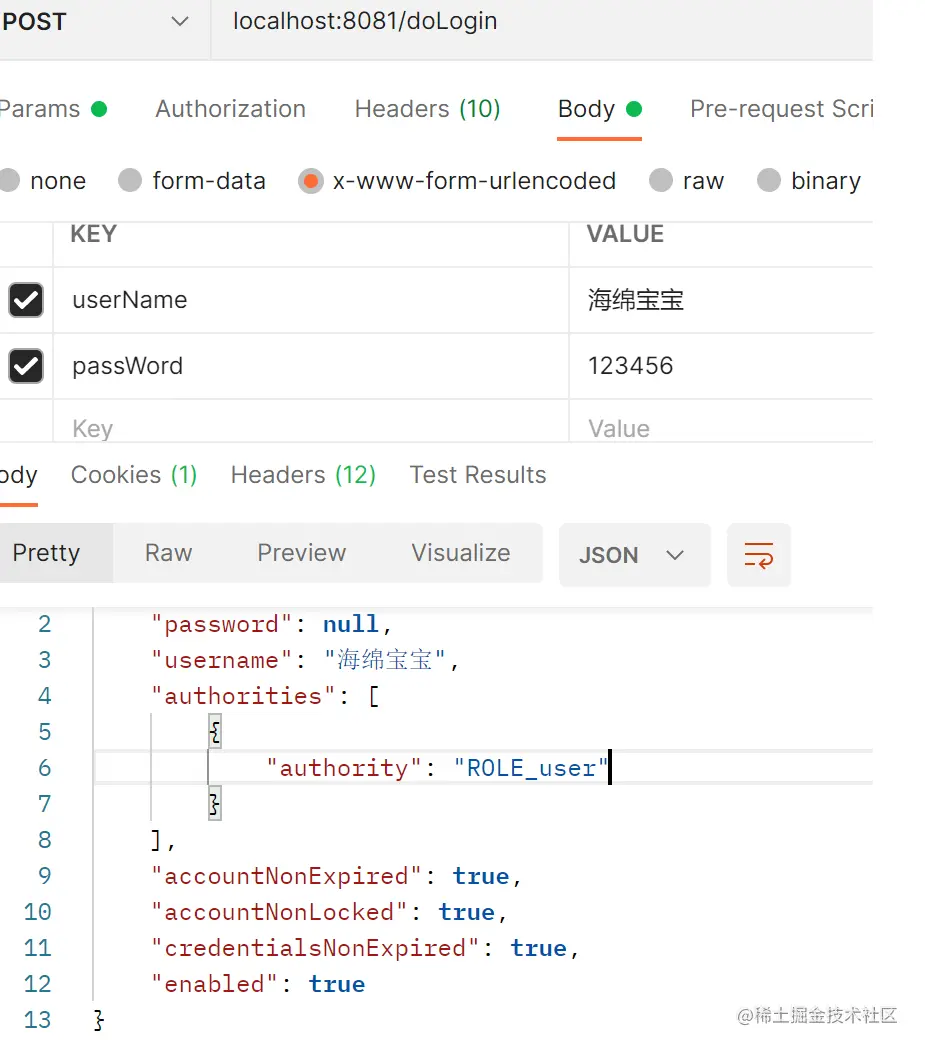Switch to the Authorization tab

tap(230, 109)
